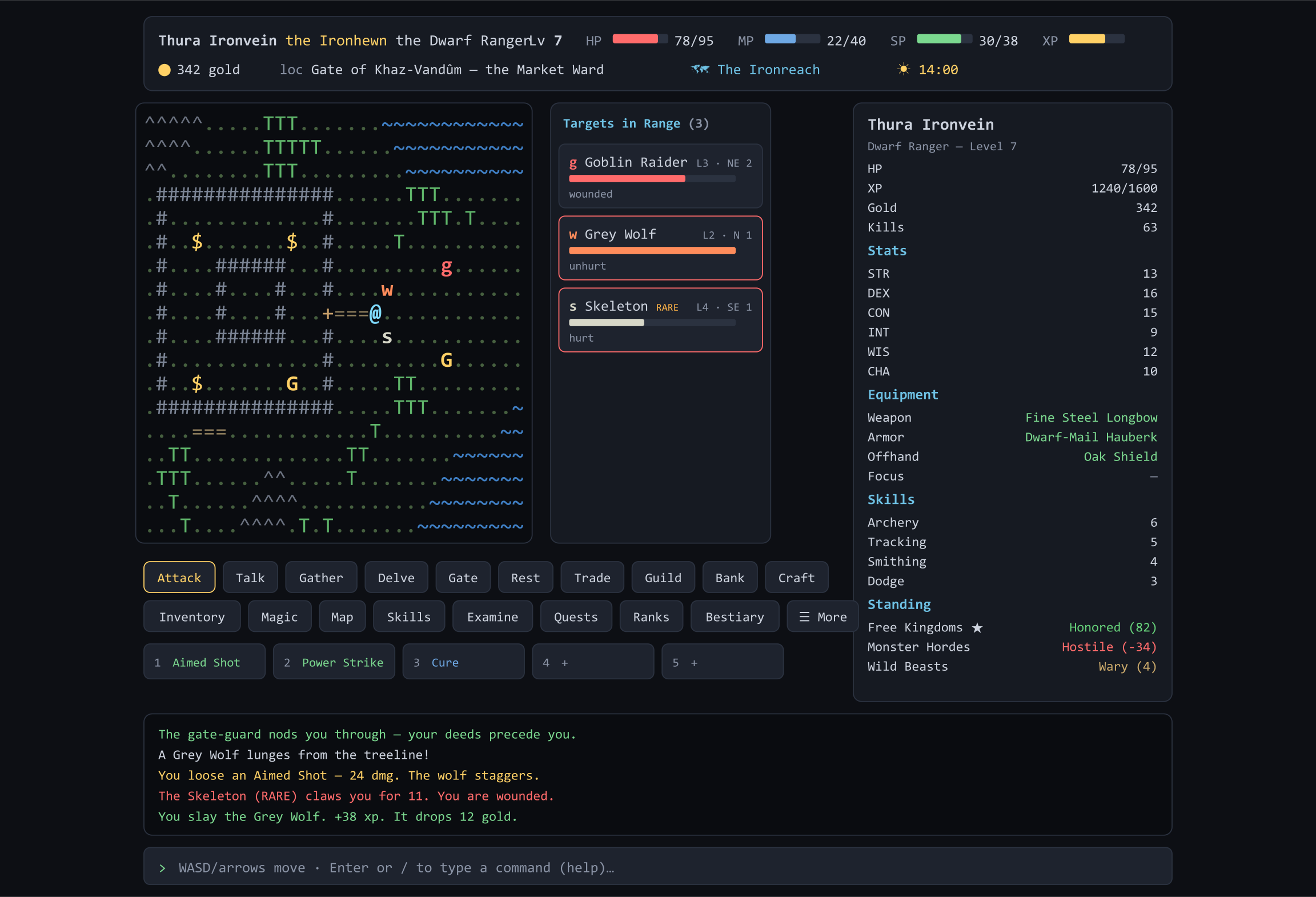
Task: Open the Bestiary
Action: [x=735, y=616]
